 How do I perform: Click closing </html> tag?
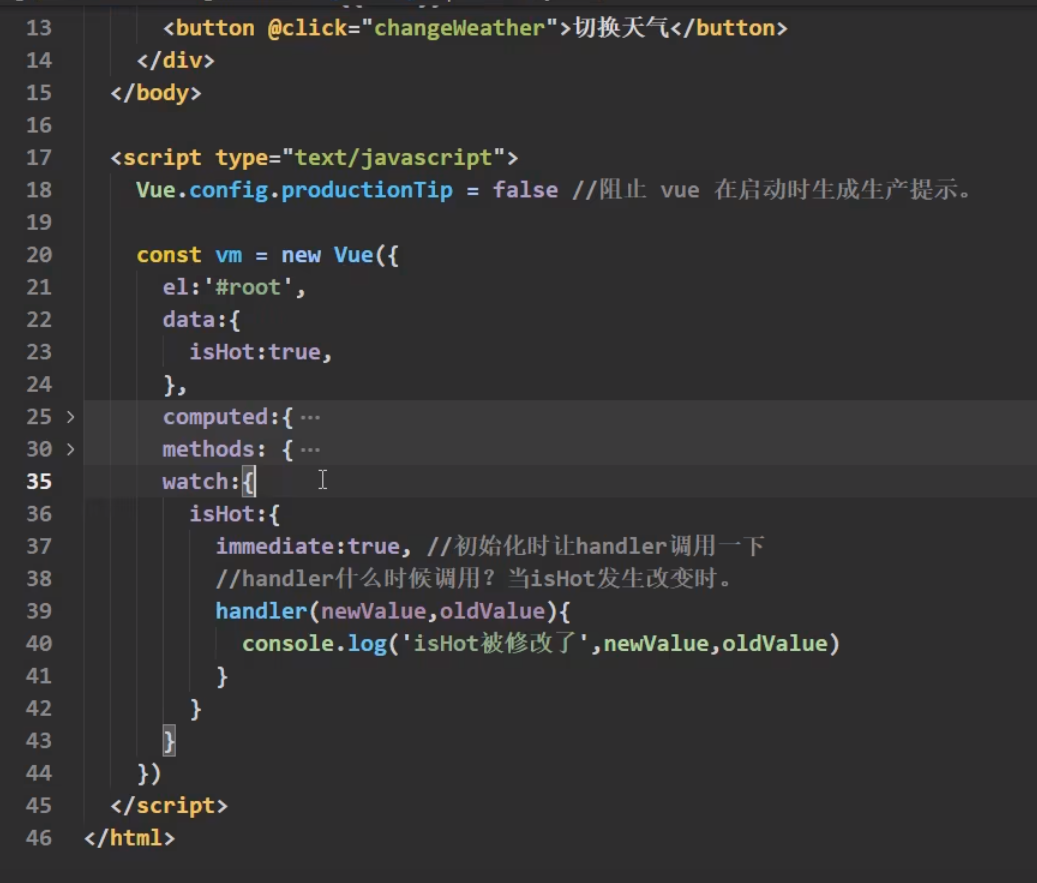(130, 838)
